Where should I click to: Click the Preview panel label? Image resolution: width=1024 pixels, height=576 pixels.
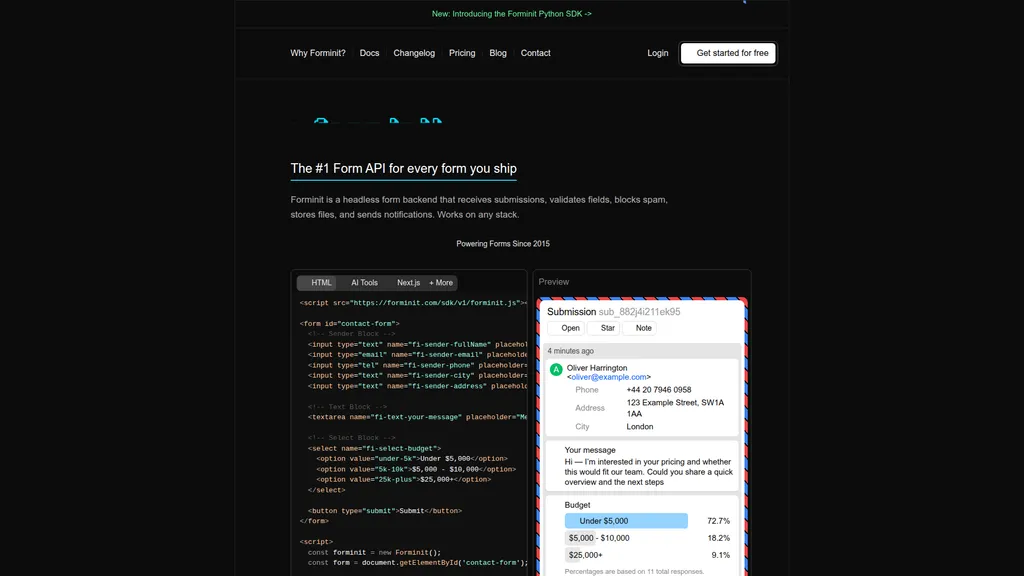pos(554,282)
